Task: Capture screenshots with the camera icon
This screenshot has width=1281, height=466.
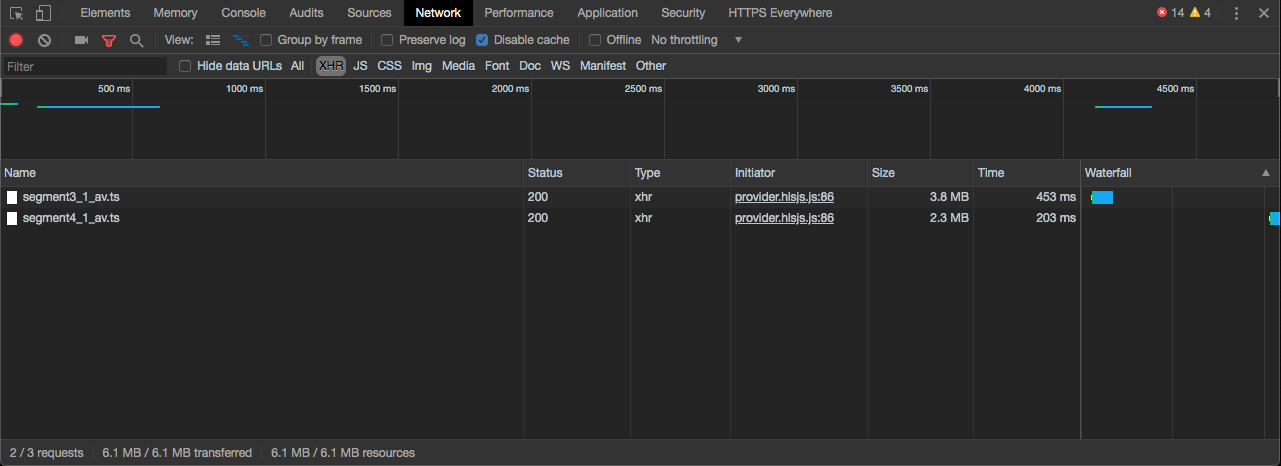Action: (81, 40)
